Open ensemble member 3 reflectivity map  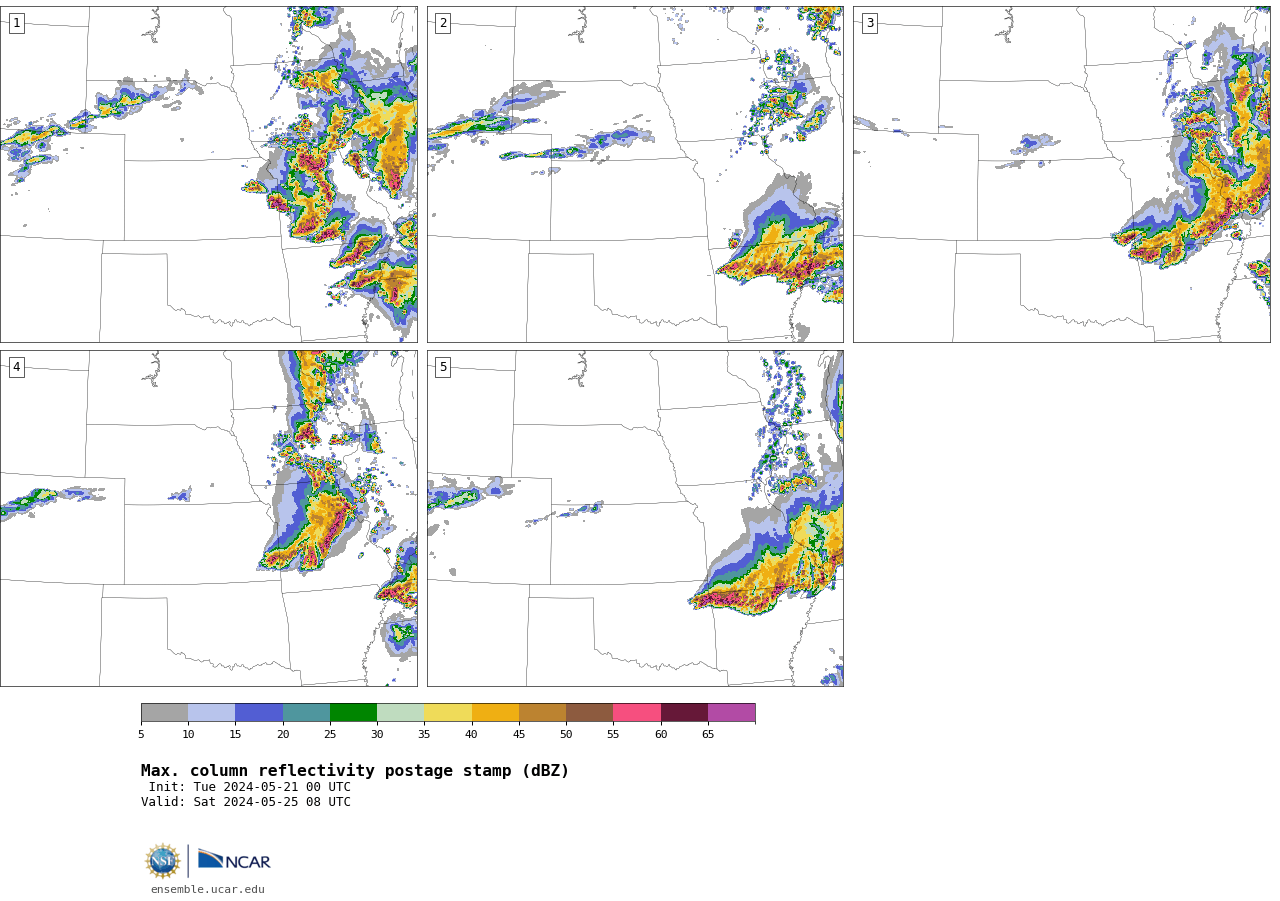pyautogui.click(x=1062, y=174)
